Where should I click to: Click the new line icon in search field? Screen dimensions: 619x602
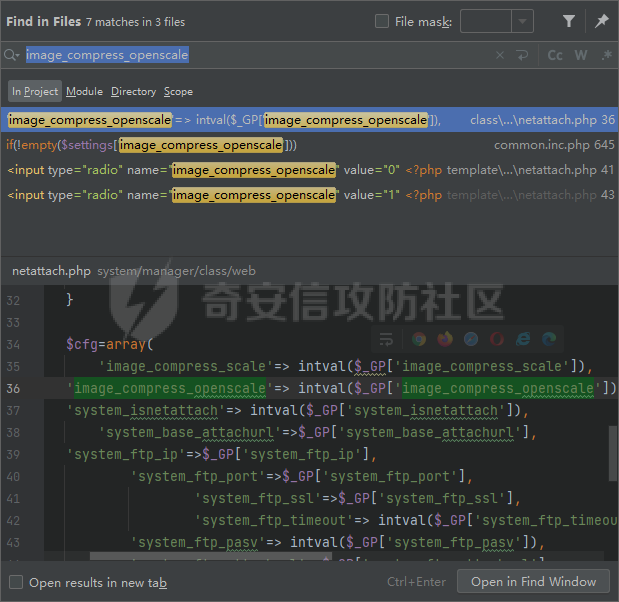[x=522, y=55]
